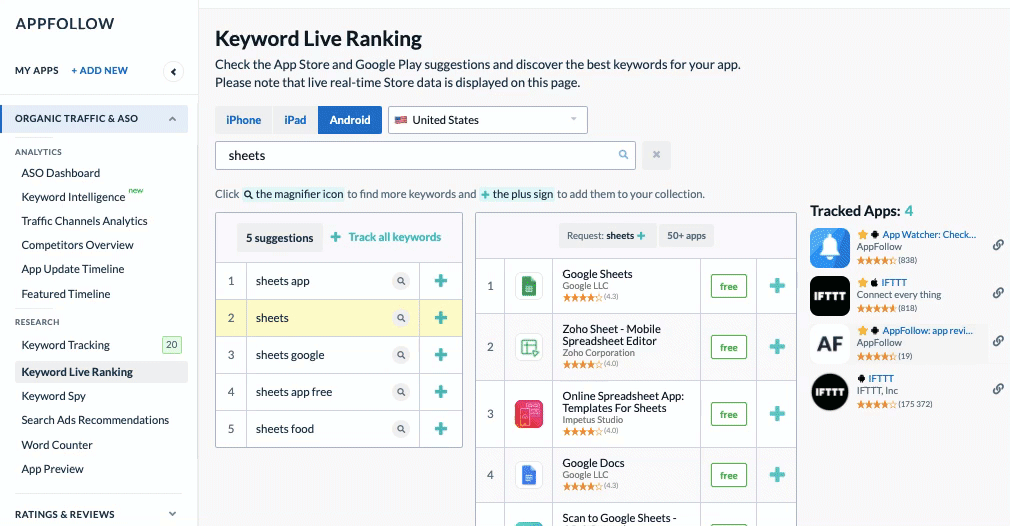The image size is (1010, 526).
Task: Click the magnifier icon in the search field
Action: (623, 155)
